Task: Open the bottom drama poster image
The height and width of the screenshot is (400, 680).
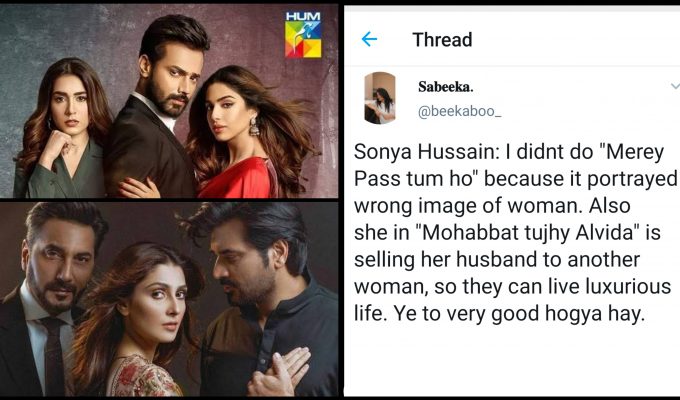Action: click(x=169, y=299)
